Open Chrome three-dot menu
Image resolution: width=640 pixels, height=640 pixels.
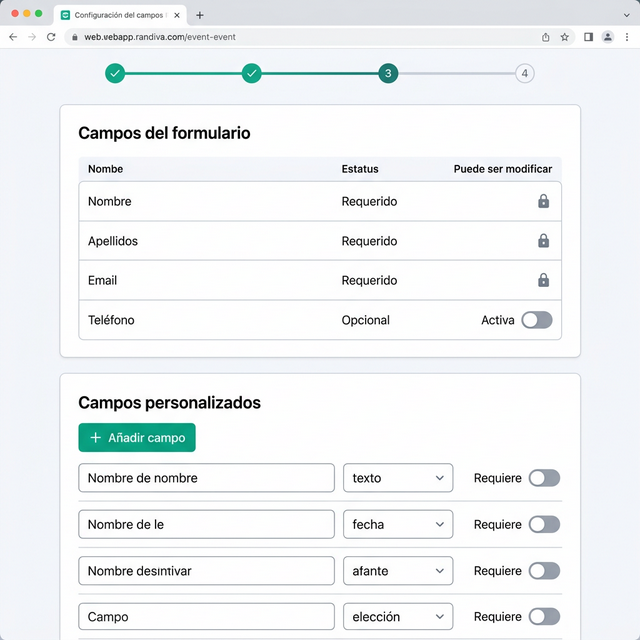pyautogui.click(x=627, y=37)
